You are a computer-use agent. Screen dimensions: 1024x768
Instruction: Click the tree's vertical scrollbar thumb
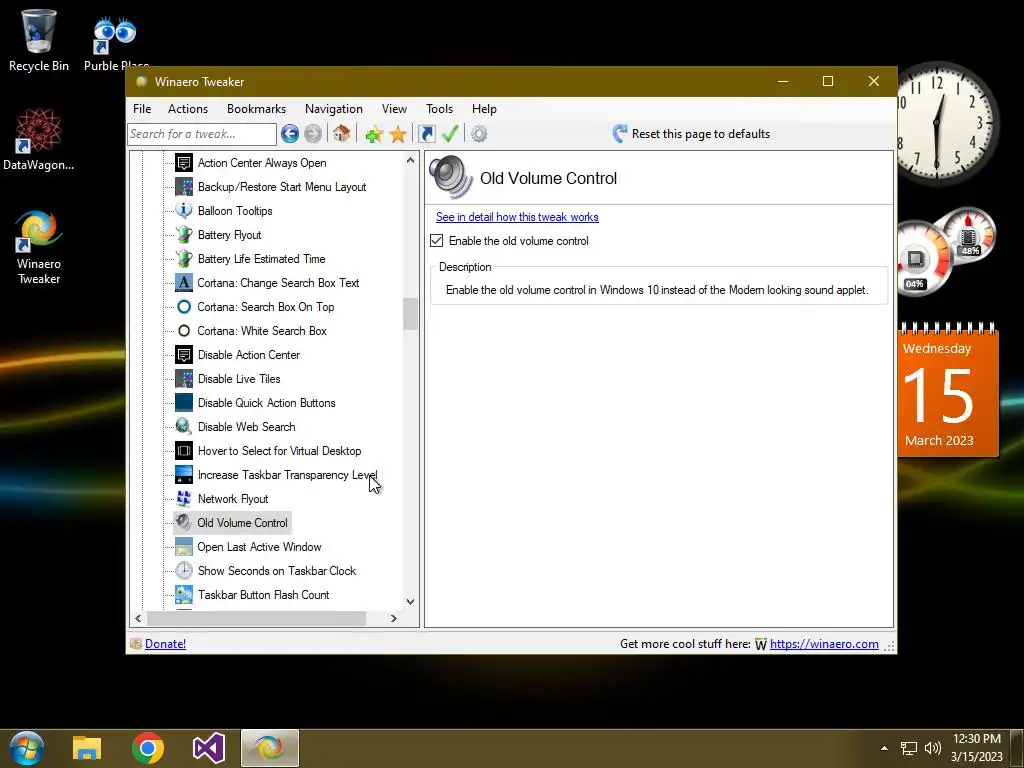[x=410, y=314]
